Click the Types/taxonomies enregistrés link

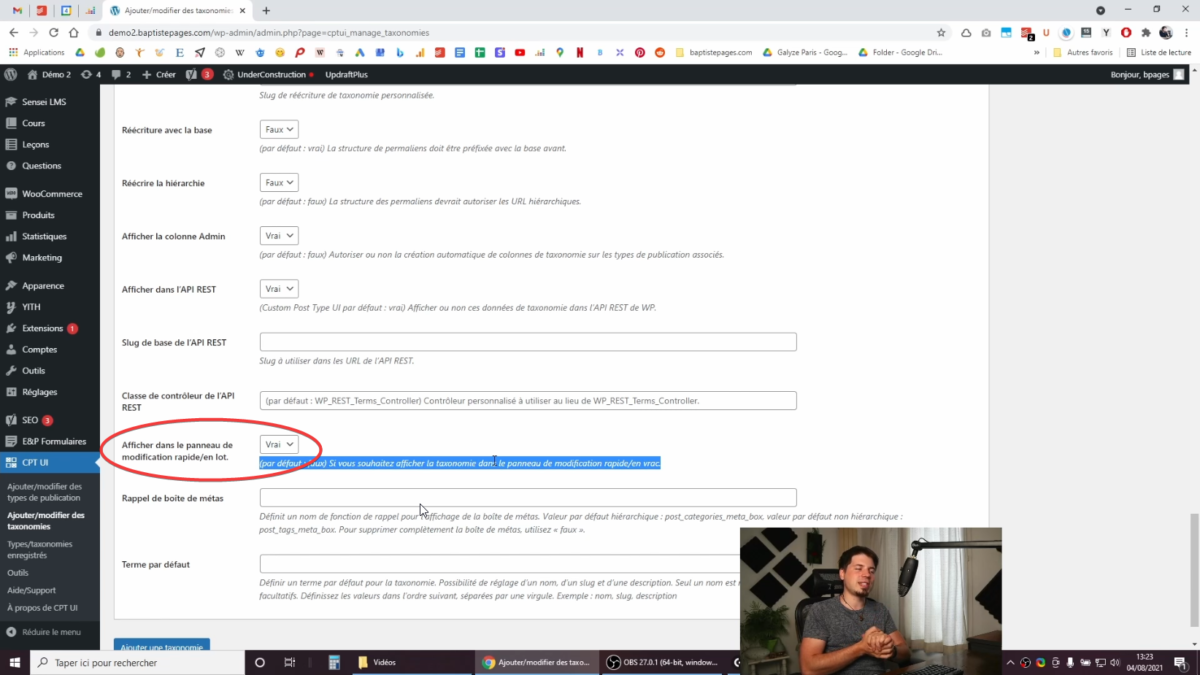pyautogui.click(x=40, y=549)
